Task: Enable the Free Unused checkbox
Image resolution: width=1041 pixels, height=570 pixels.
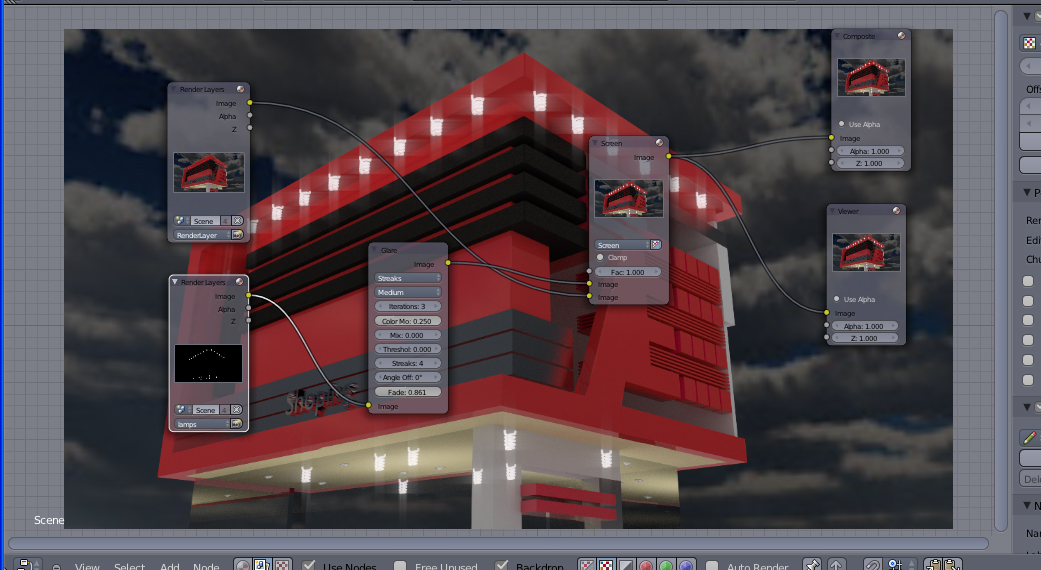Action: pyautogui.click(x=400, y=565)
